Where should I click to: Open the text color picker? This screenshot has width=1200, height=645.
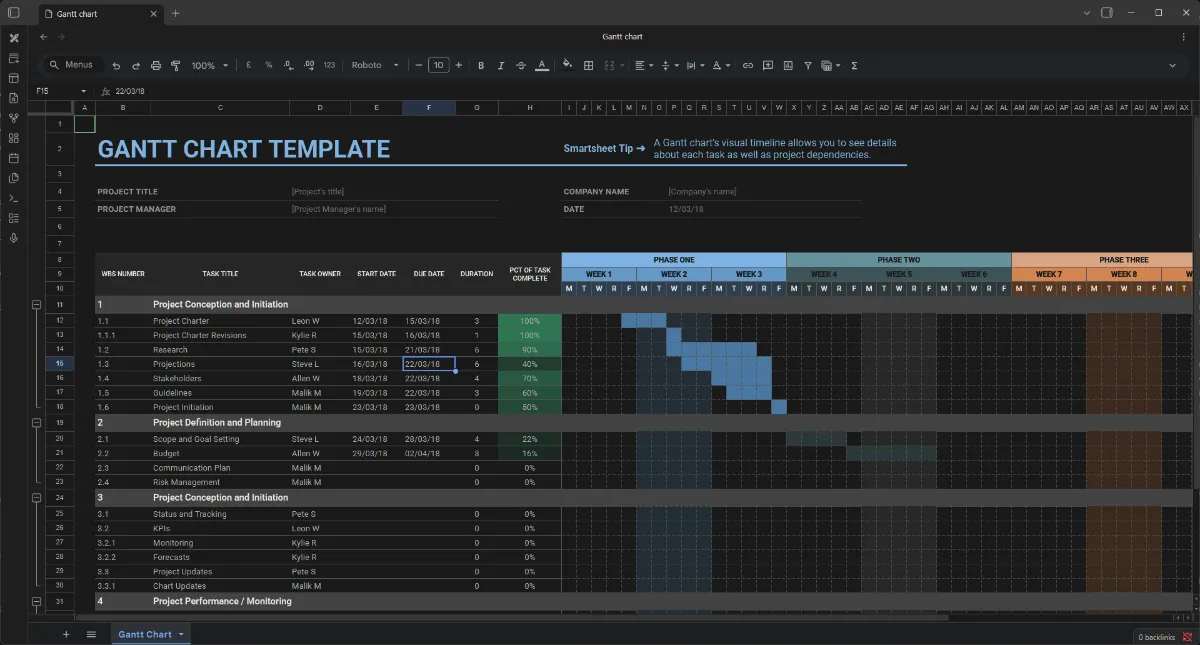click(x=542, y=65)
